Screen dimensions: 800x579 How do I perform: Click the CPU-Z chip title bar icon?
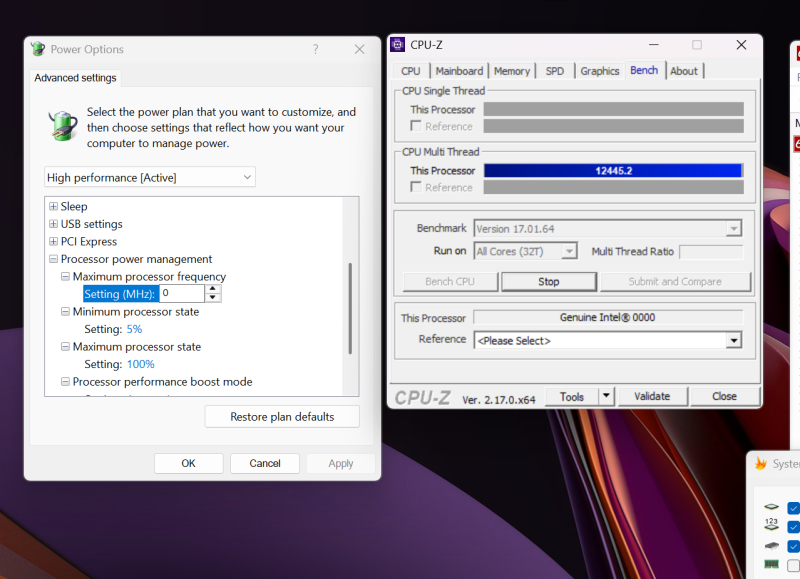[x=397, y=45]
